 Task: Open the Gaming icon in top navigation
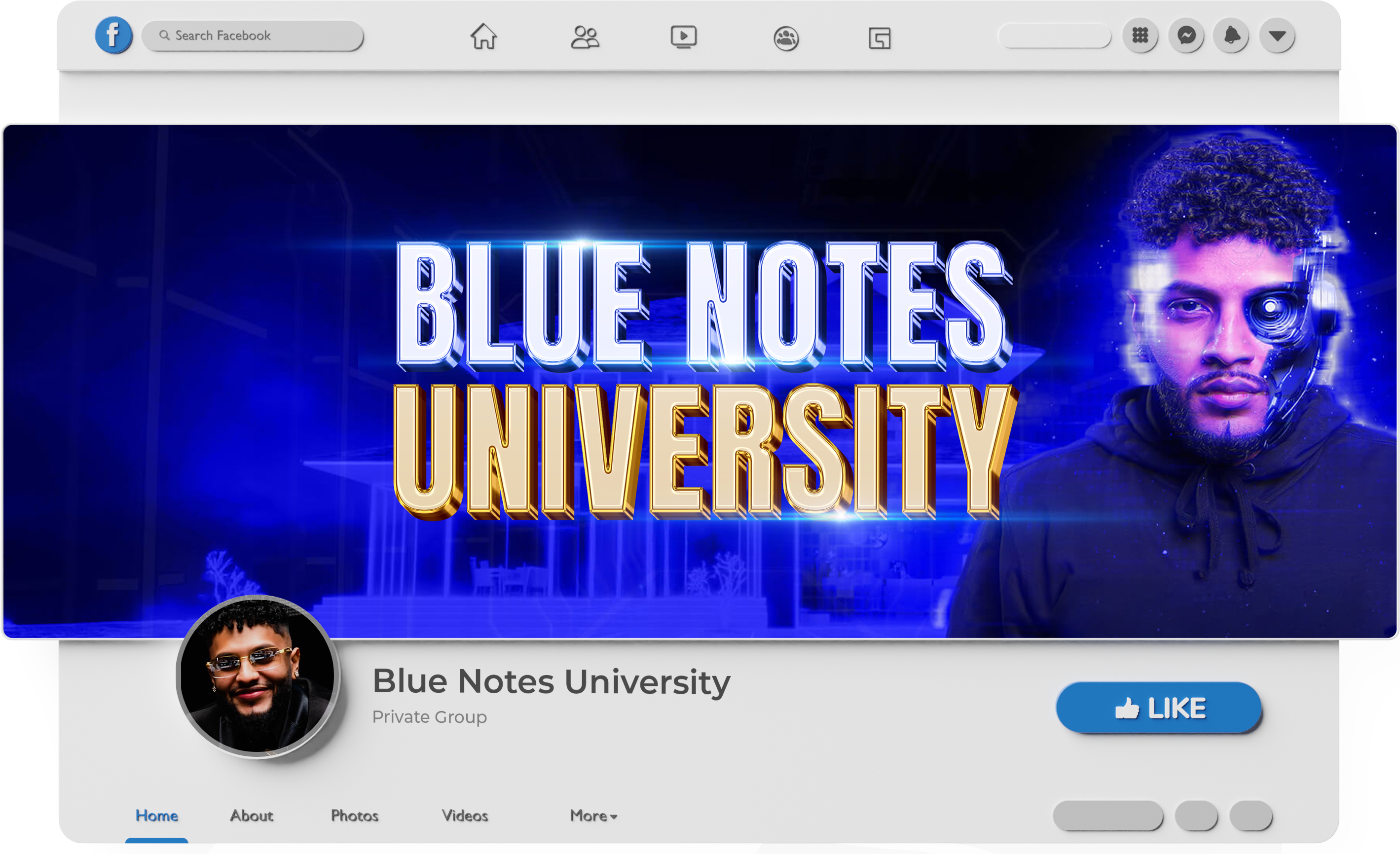[880, 38]
